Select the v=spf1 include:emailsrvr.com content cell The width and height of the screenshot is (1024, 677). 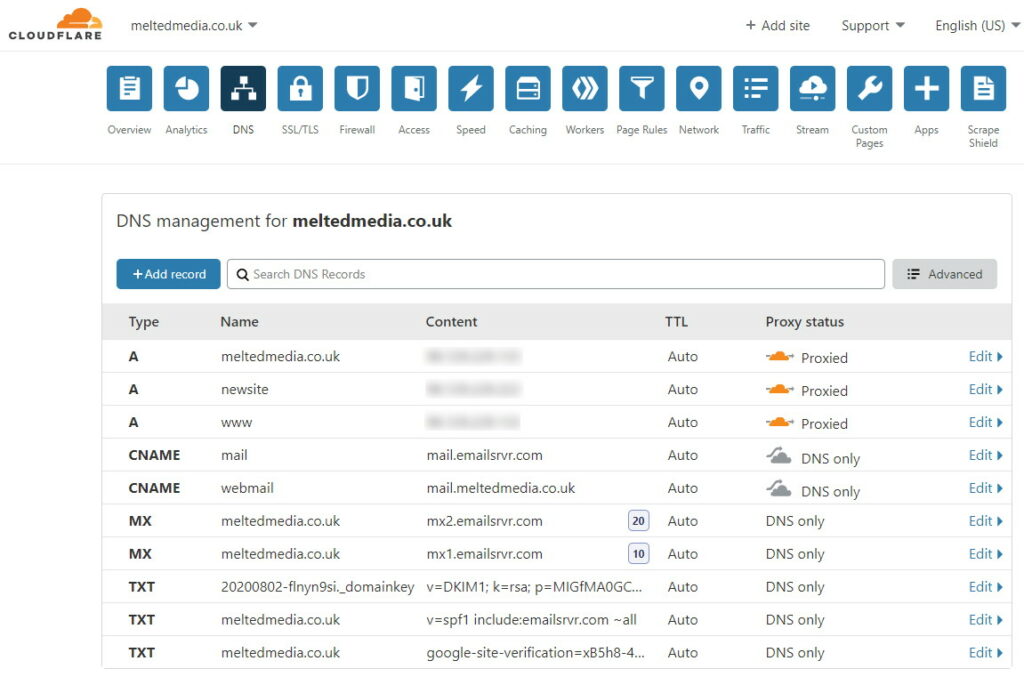pyautogui.click(x=532, y=620)
